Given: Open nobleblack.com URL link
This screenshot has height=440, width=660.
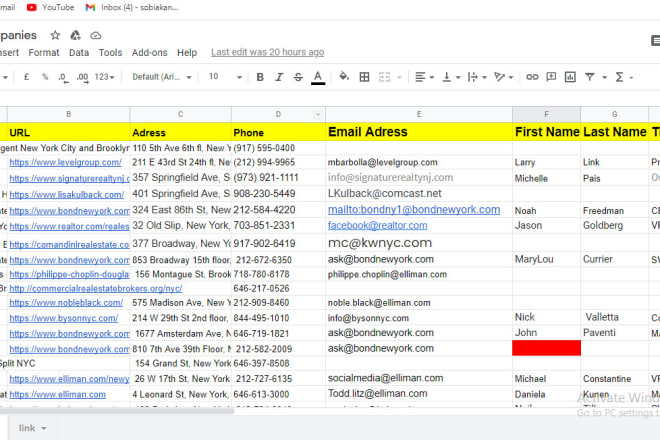Looking at the screenshot, I should (66, 303).
